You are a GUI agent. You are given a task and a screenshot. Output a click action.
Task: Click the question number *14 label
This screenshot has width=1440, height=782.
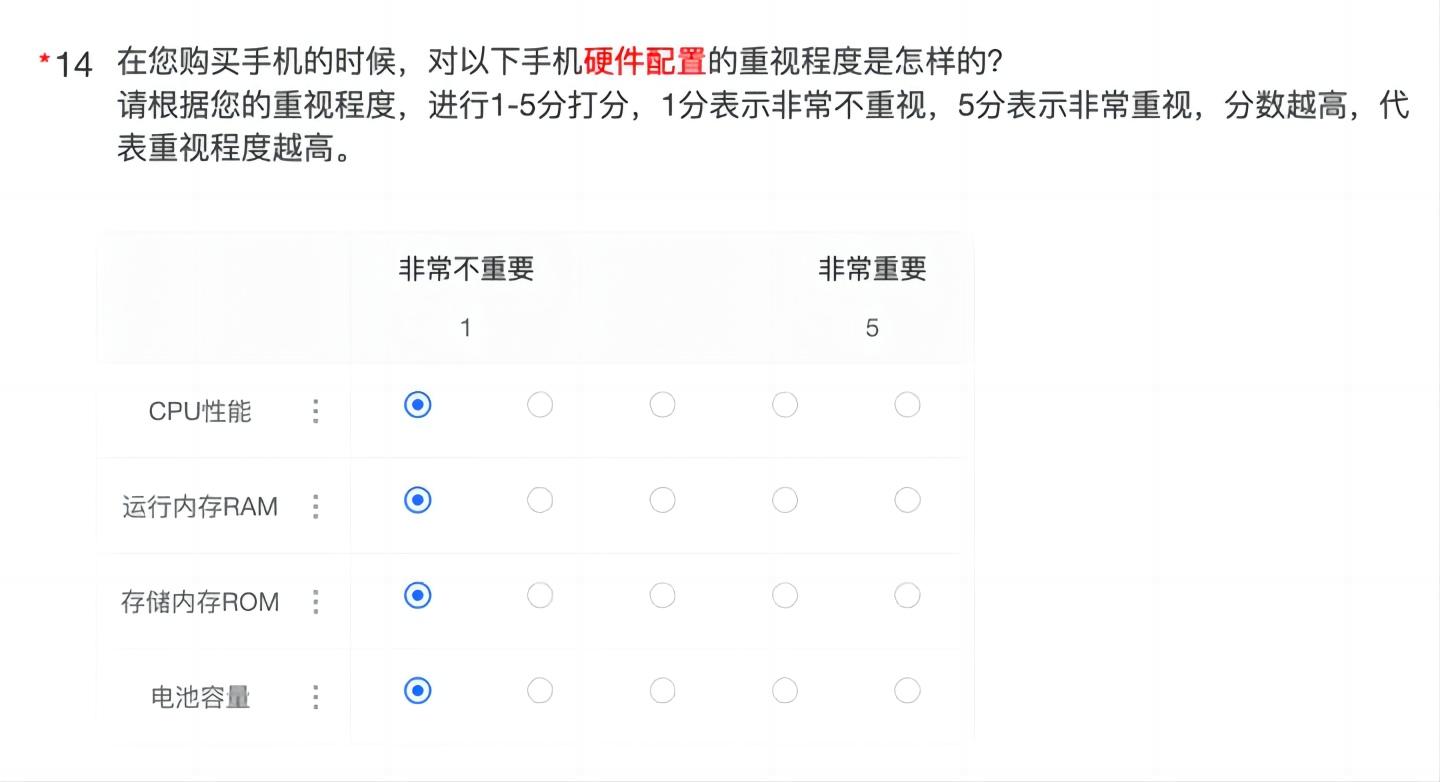pos(67,61)
